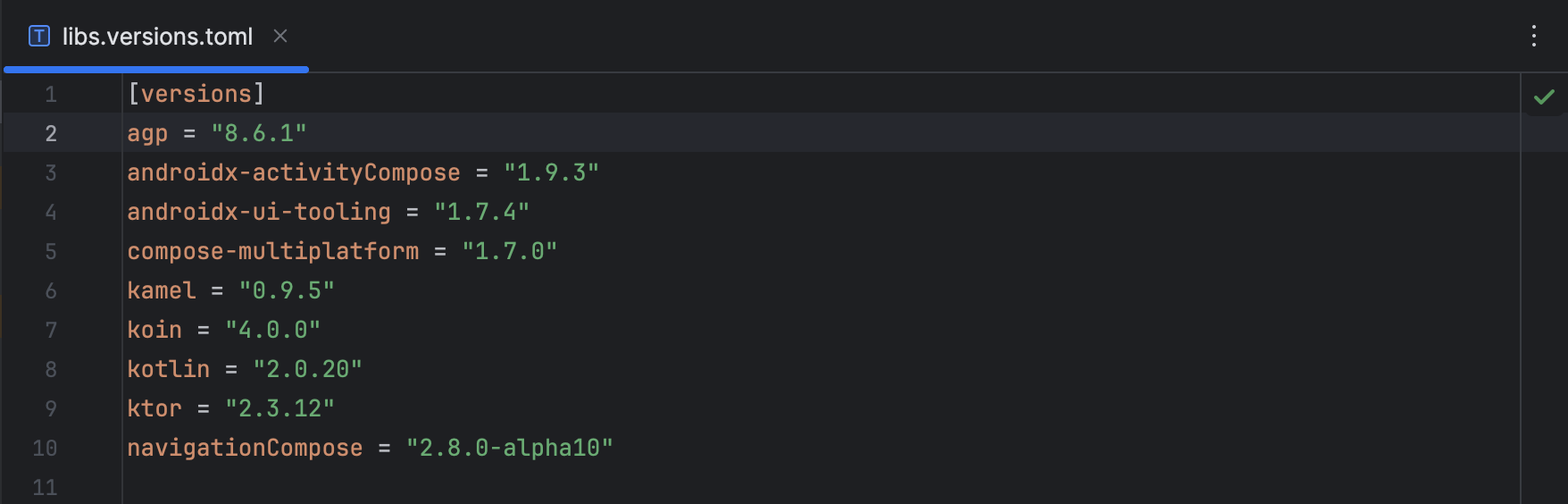
Task: Click the kotlin version "2.0.20"
Action: 307,369
